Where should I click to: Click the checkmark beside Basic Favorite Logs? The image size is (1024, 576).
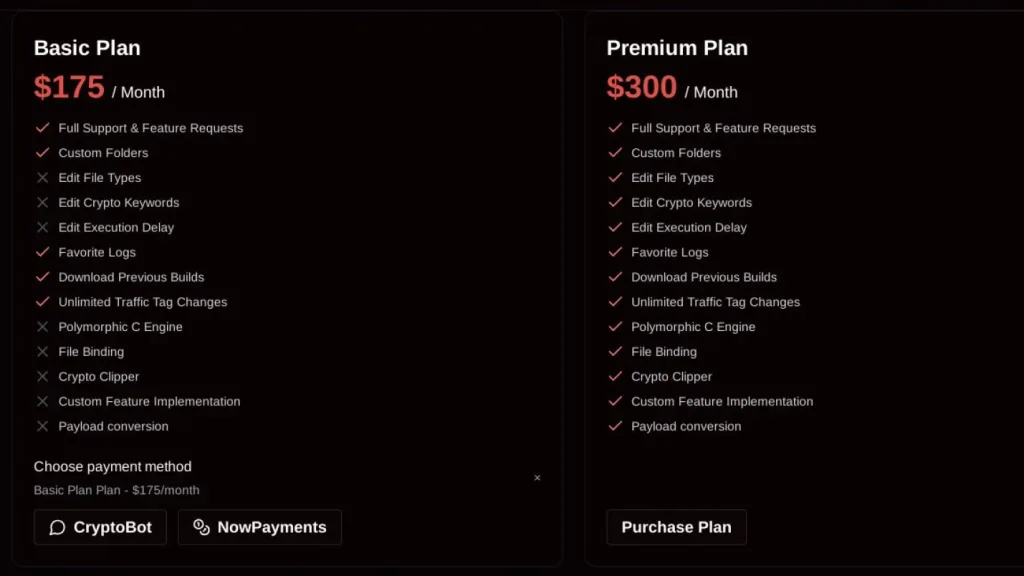click(x=43, y=252)
